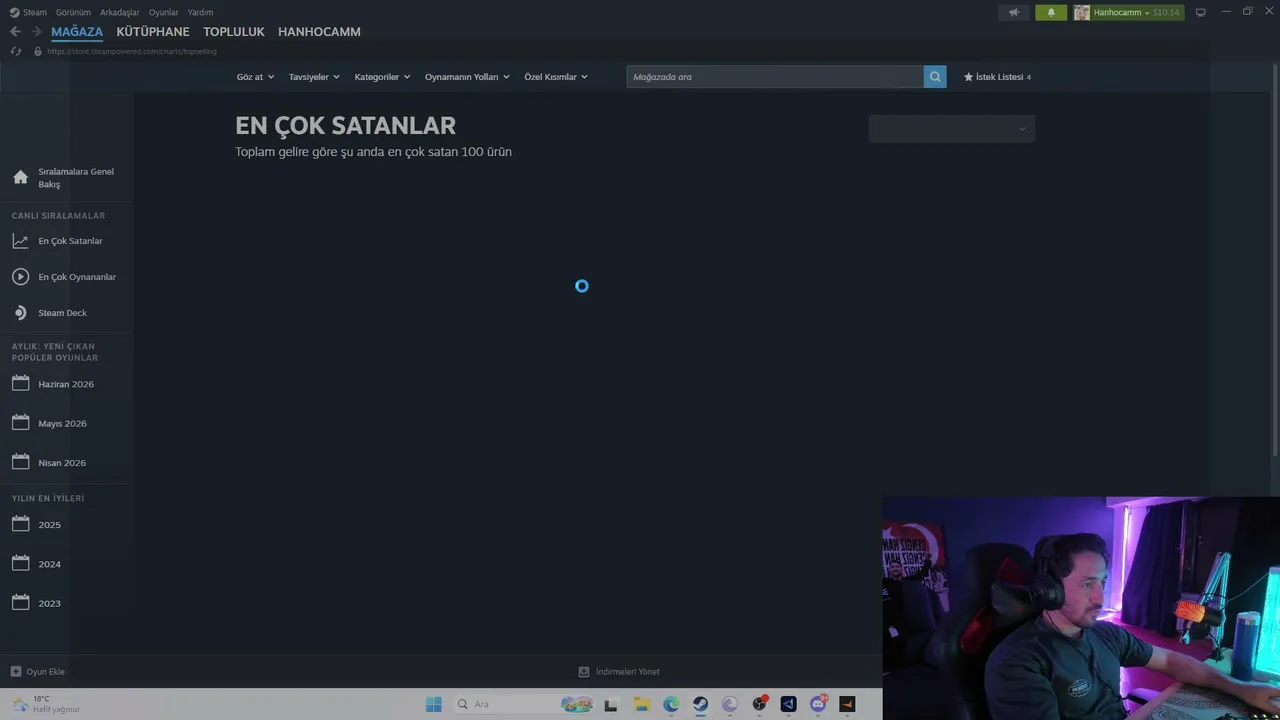1280x720 pixels.
Task: Open the megaphone announcements button
Action: click(1014, 13)
